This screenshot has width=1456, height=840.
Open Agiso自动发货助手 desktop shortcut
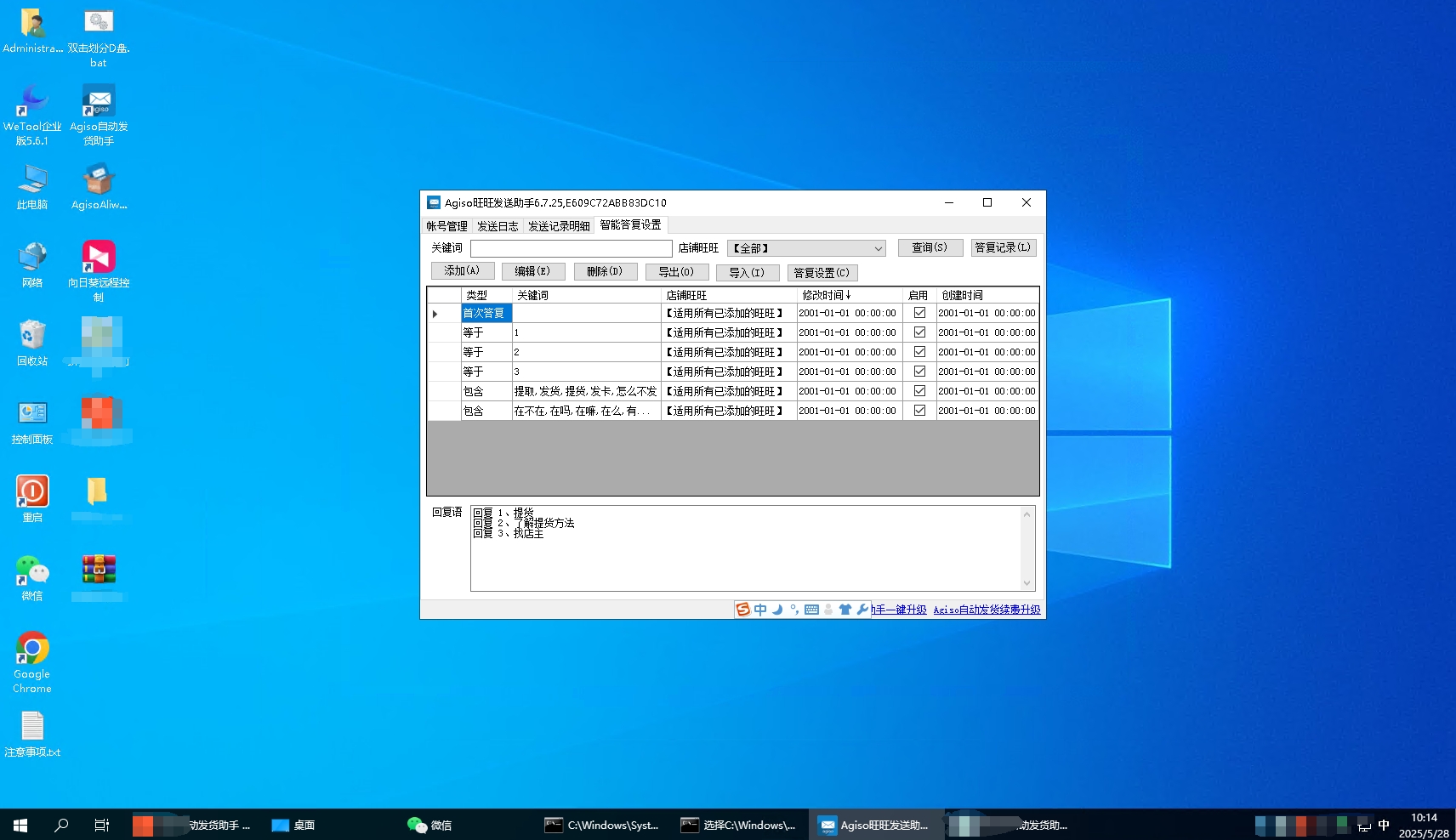(x=99, y=116)
